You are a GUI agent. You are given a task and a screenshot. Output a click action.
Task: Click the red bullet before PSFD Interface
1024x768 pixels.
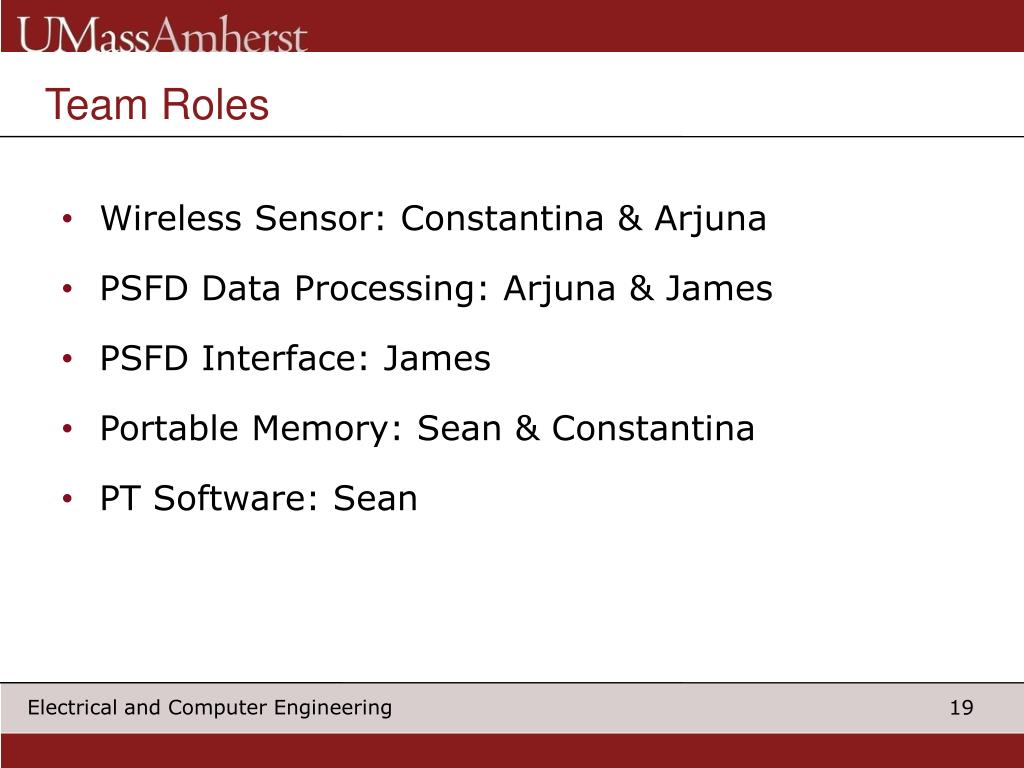(67, 359)
